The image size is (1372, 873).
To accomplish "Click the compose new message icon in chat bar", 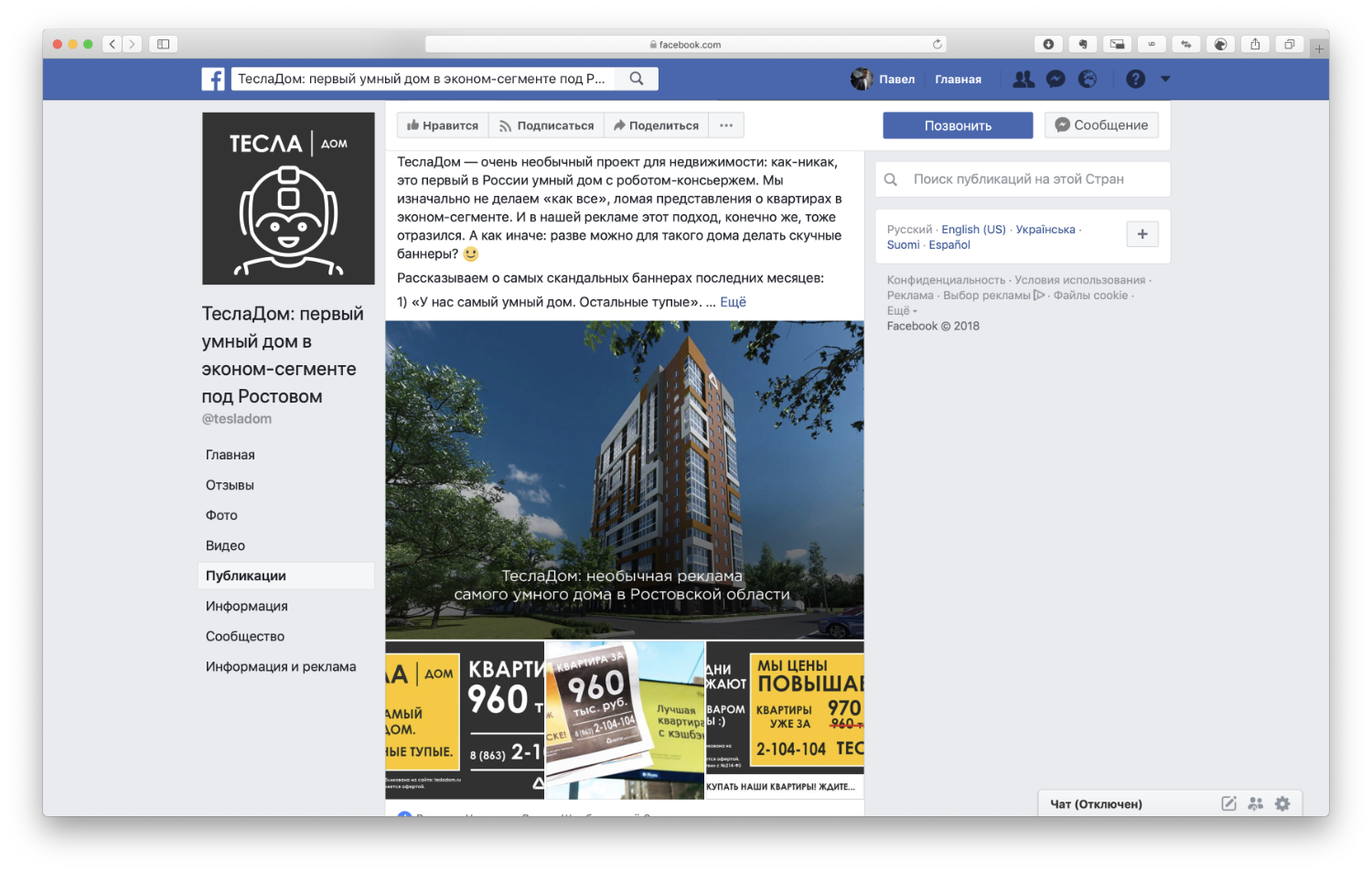I will (1228, 803).
